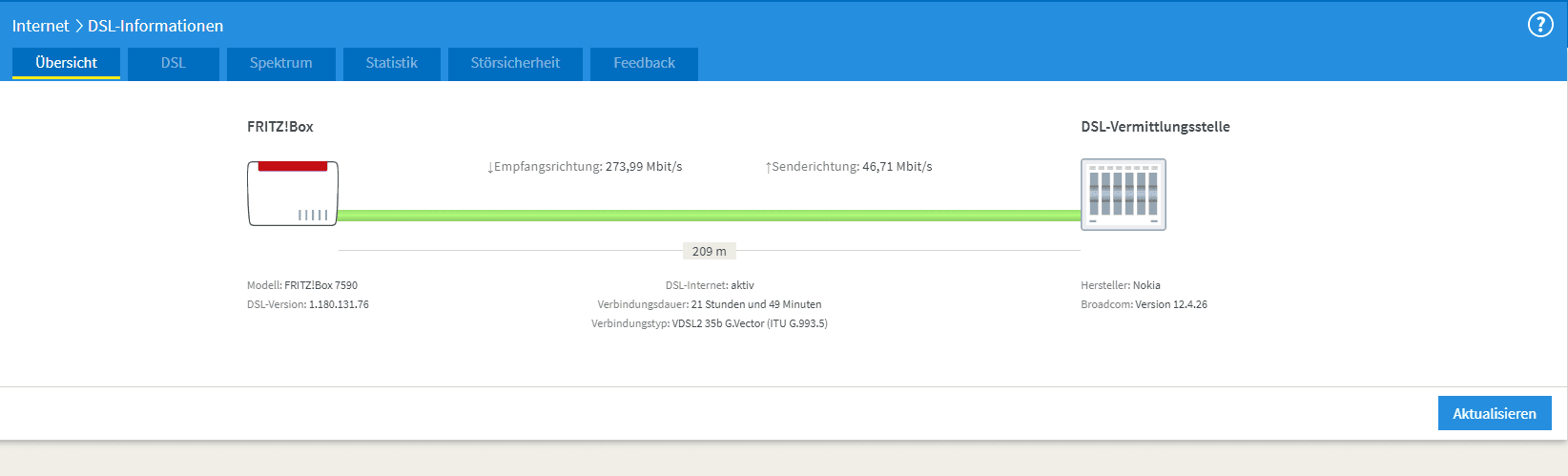Click the DSL-Vermittlungsstelle heading
Screen dimensions: 1568x476
(x=1155, y=127)
